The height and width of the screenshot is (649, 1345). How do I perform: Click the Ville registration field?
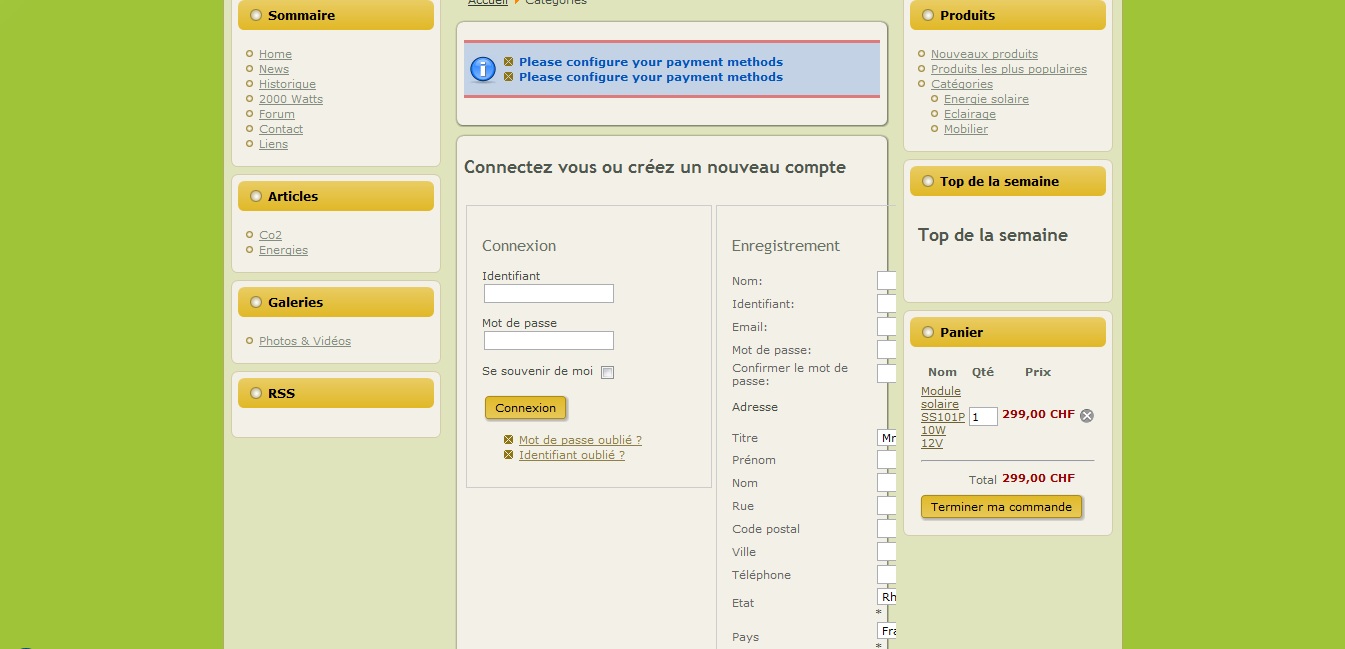pyautogui.click(x=886, y=552)
